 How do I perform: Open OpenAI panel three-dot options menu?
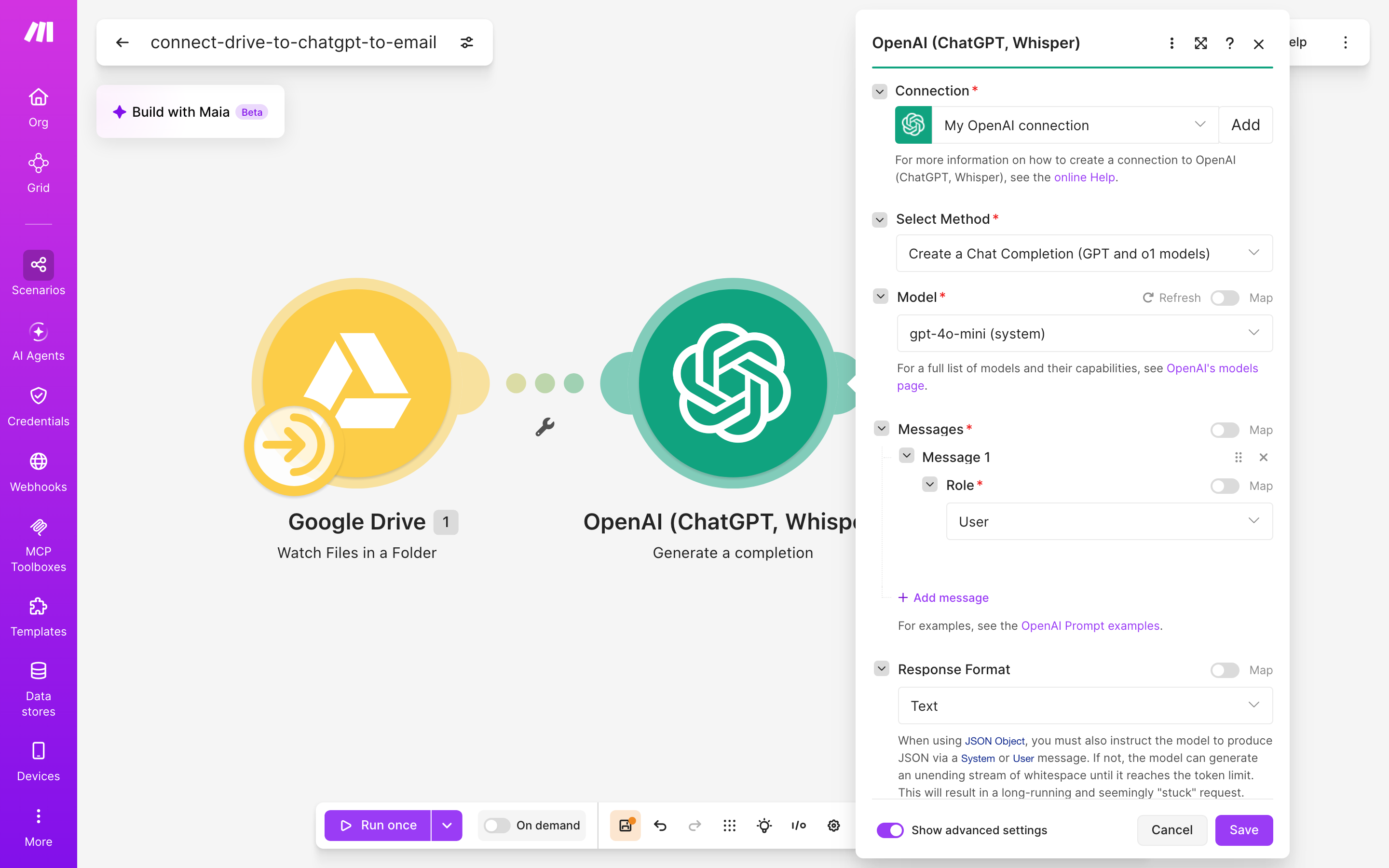click(x=1171, y=43)
